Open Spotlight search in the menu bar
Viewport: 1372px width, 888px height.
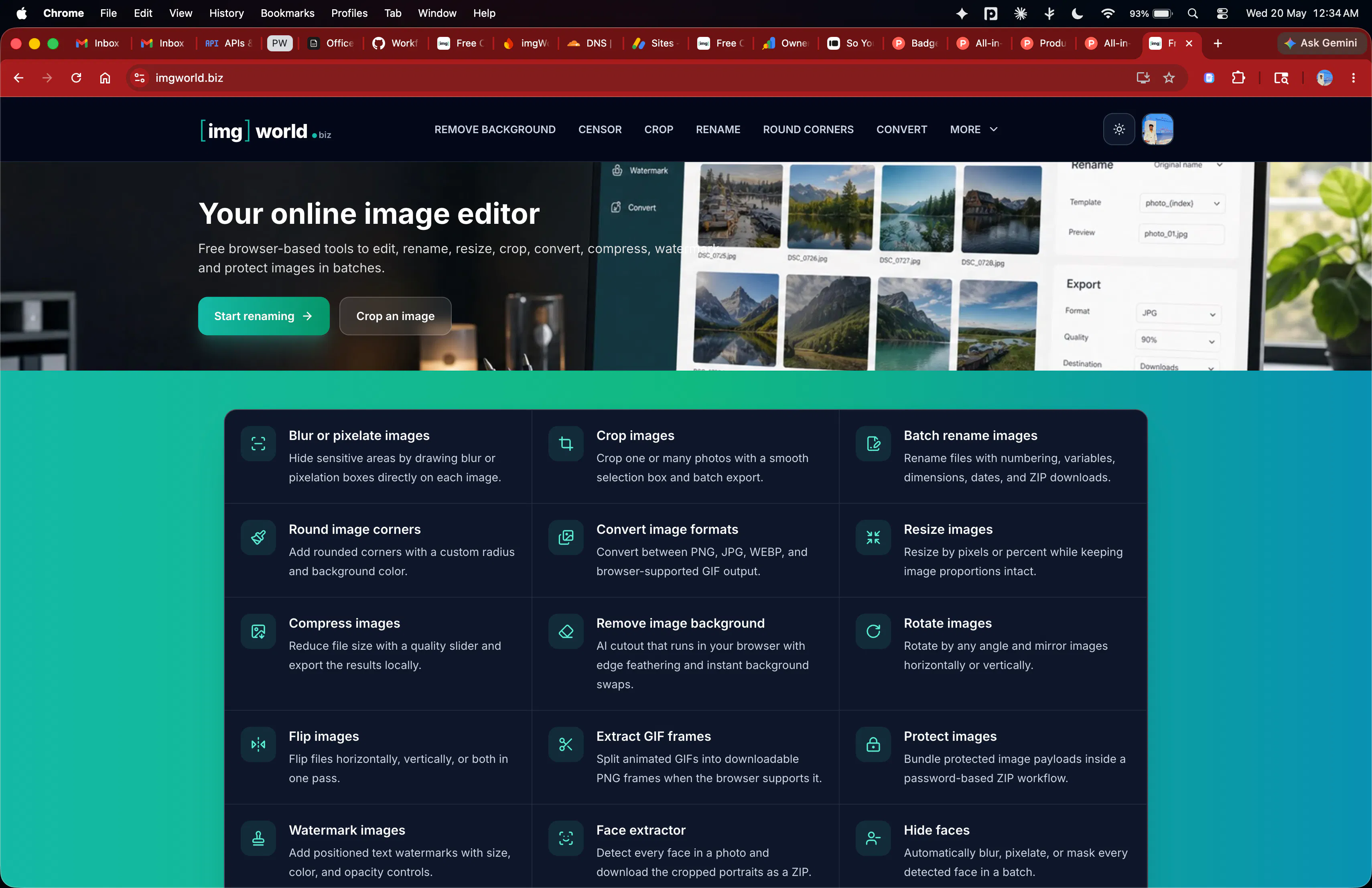click(x=1193, y=13)
